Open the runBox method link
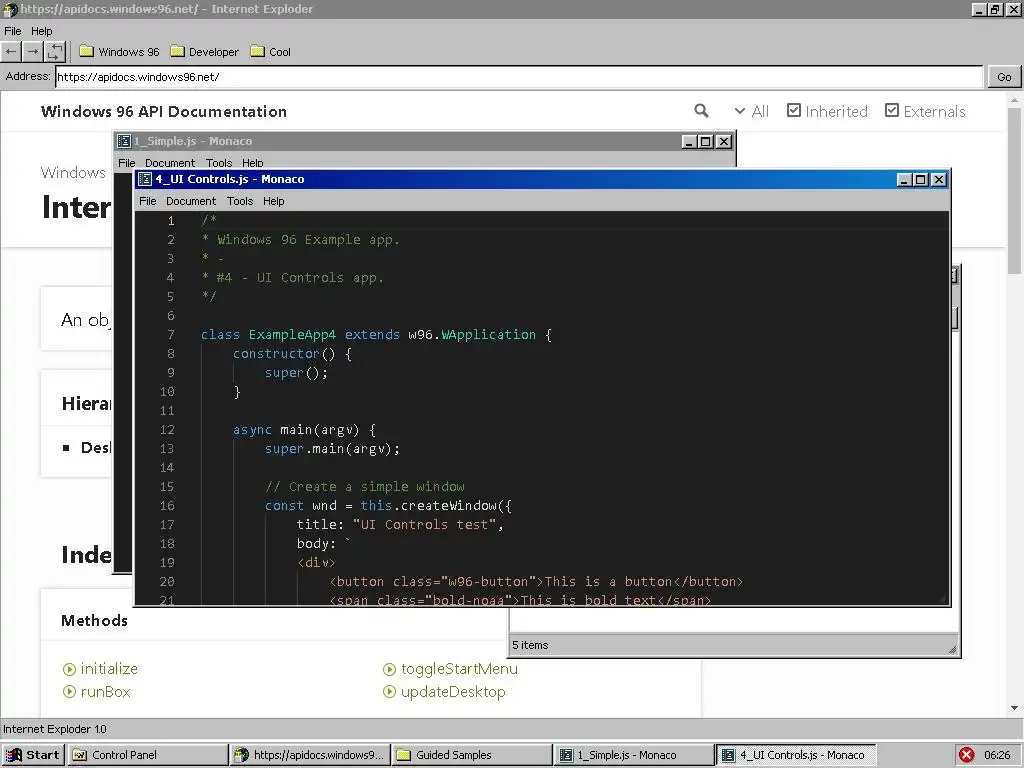The height and width of the screenshot is (768, 1024). 105,692
